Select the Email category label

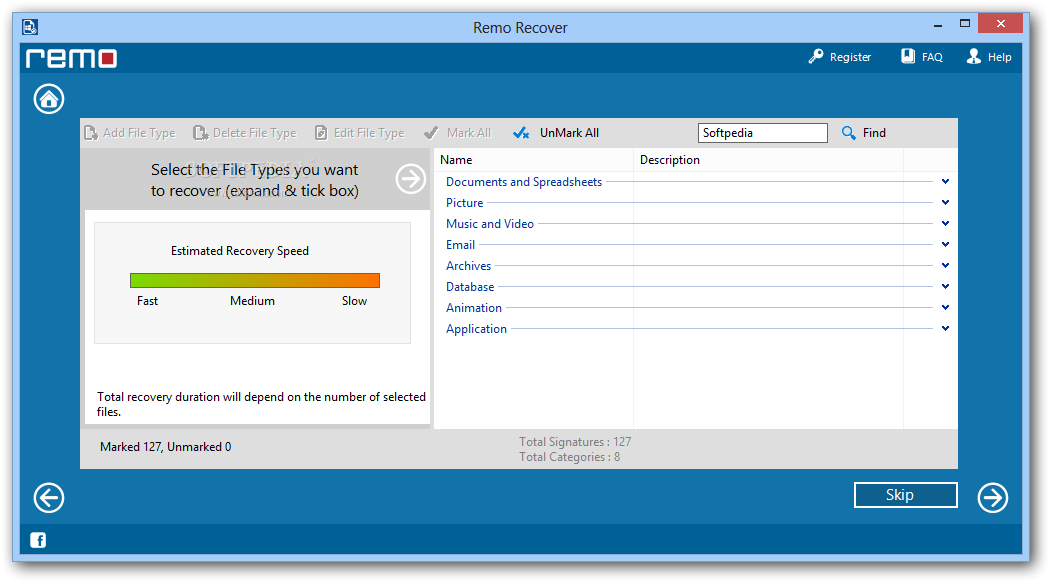(x=461, y=245)
